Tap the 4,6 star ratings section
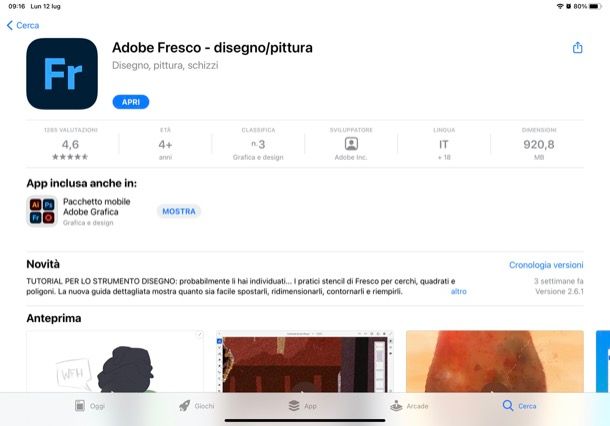This screenshot has width=610, height=426. click(x=70, y=144)
